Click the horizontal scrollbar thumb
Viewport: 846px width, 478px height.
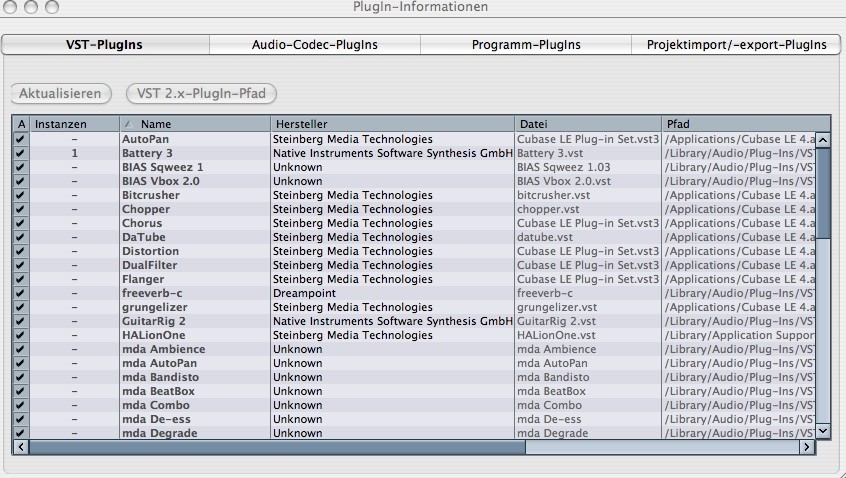277,447
